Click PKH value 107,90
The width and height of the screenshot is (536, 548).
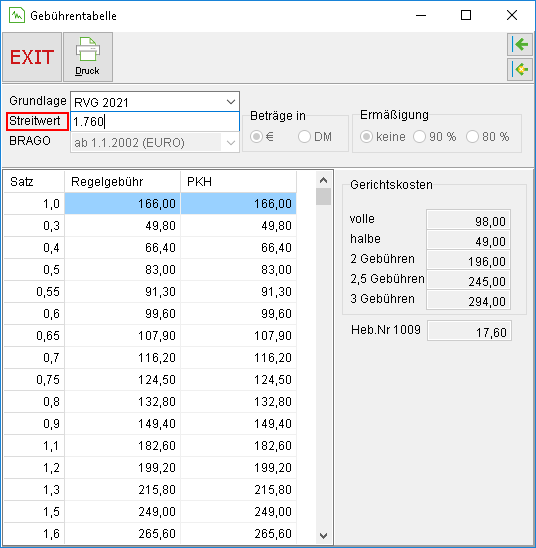pyautogui.click(x=239, y=336)
